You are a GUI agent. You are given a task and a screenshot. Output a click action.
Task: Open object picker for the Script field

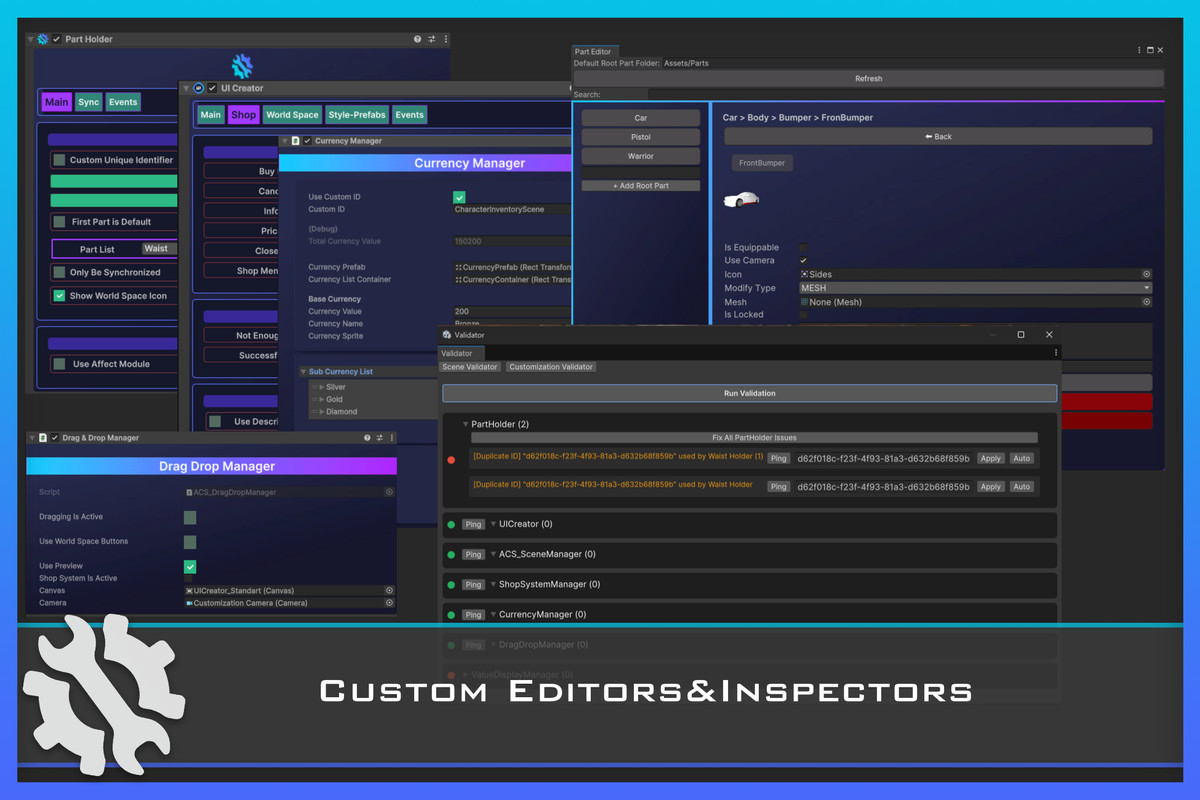click(389, 492)
